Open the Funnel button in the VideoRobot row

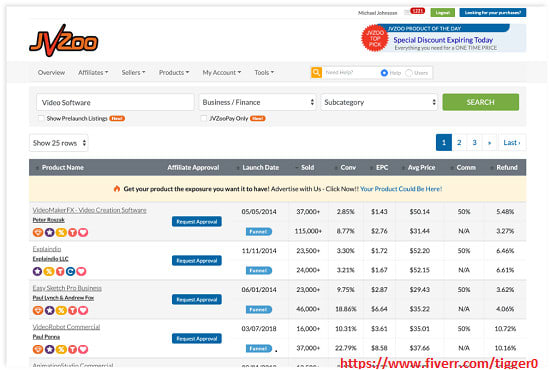[x=259, y=348]
